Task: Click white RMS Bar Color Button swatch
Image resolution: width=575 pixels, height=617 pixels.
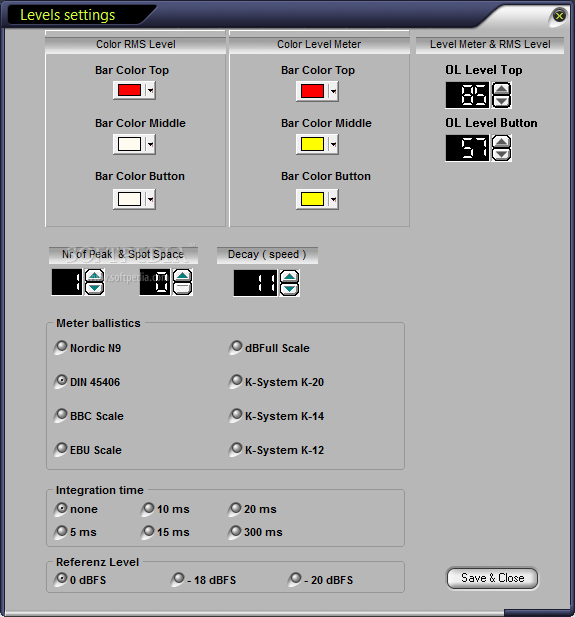Action: pyautogui.click(x=129, y=199)
